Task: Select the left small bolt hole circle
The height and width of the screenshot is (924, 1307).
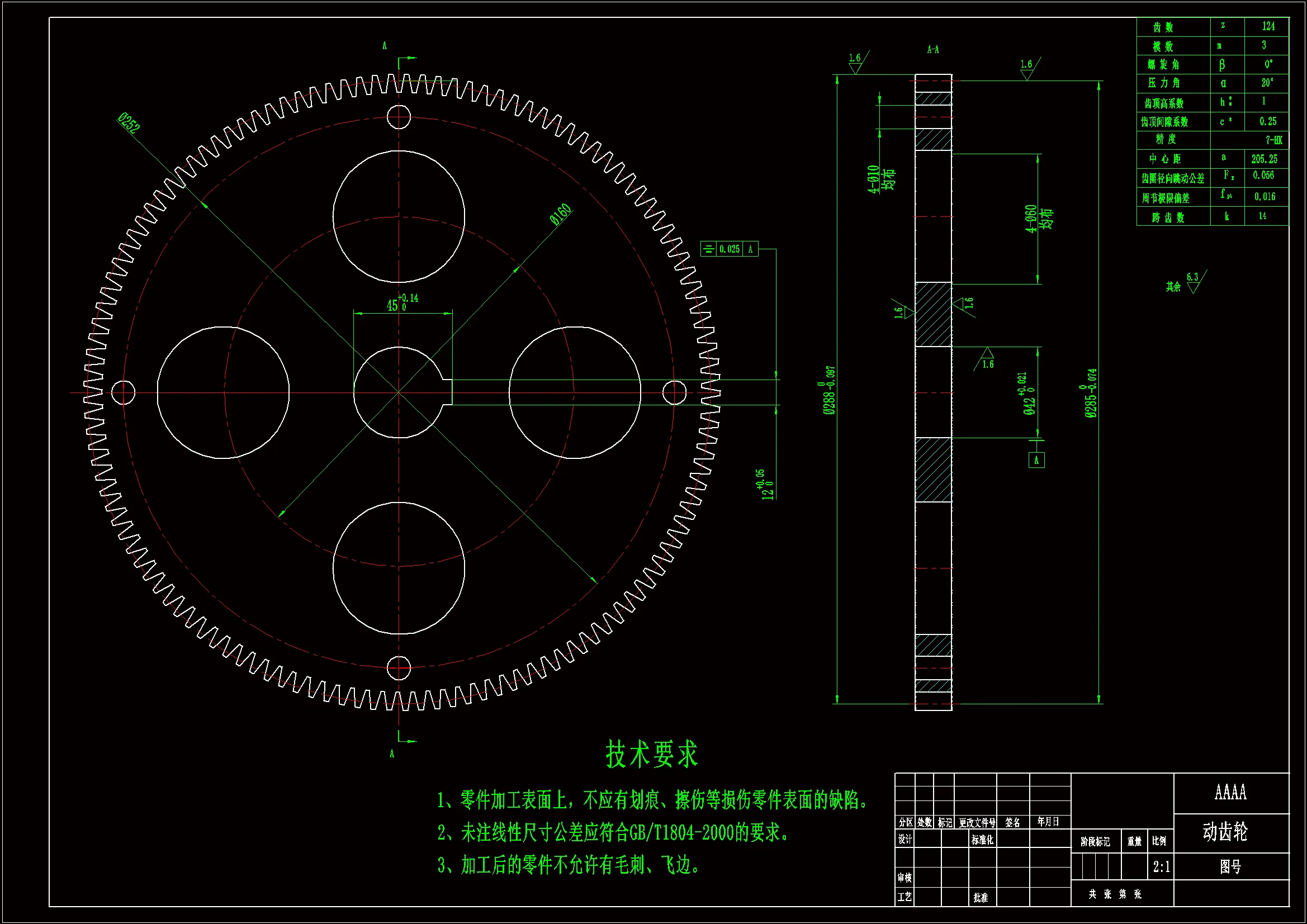Action: coord(123,392)
